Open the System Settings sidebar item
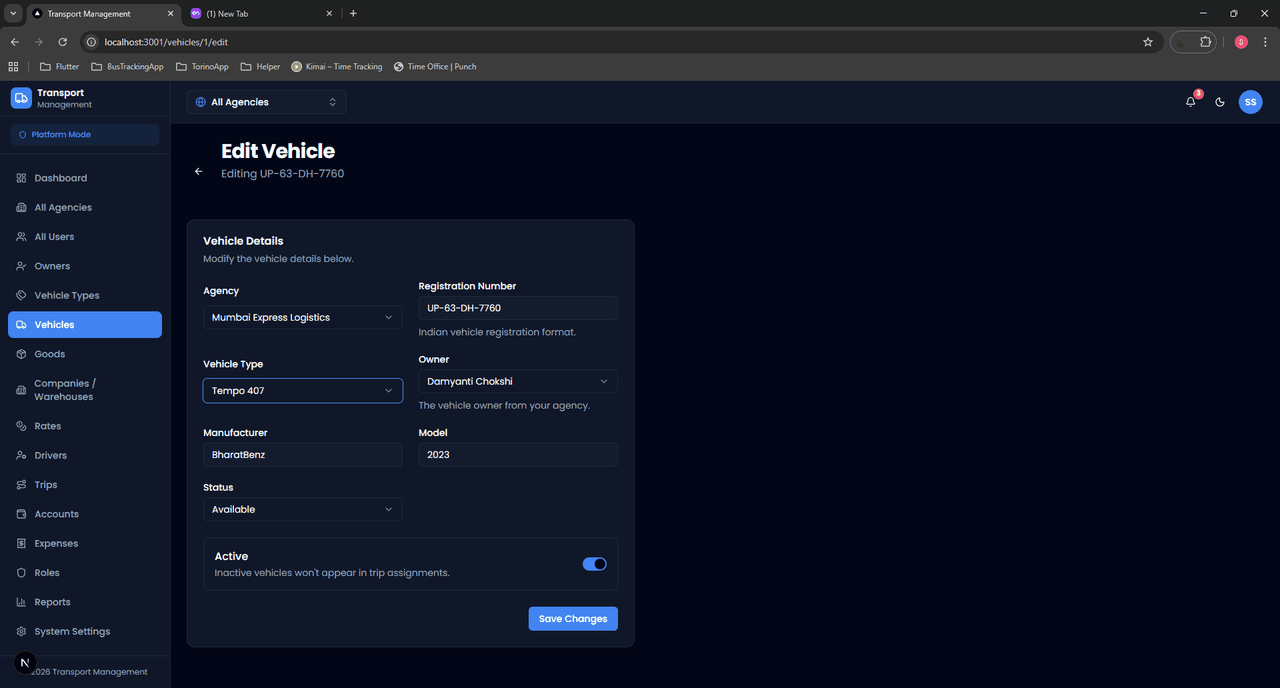Screen dimensions: 1280x688 85,632
